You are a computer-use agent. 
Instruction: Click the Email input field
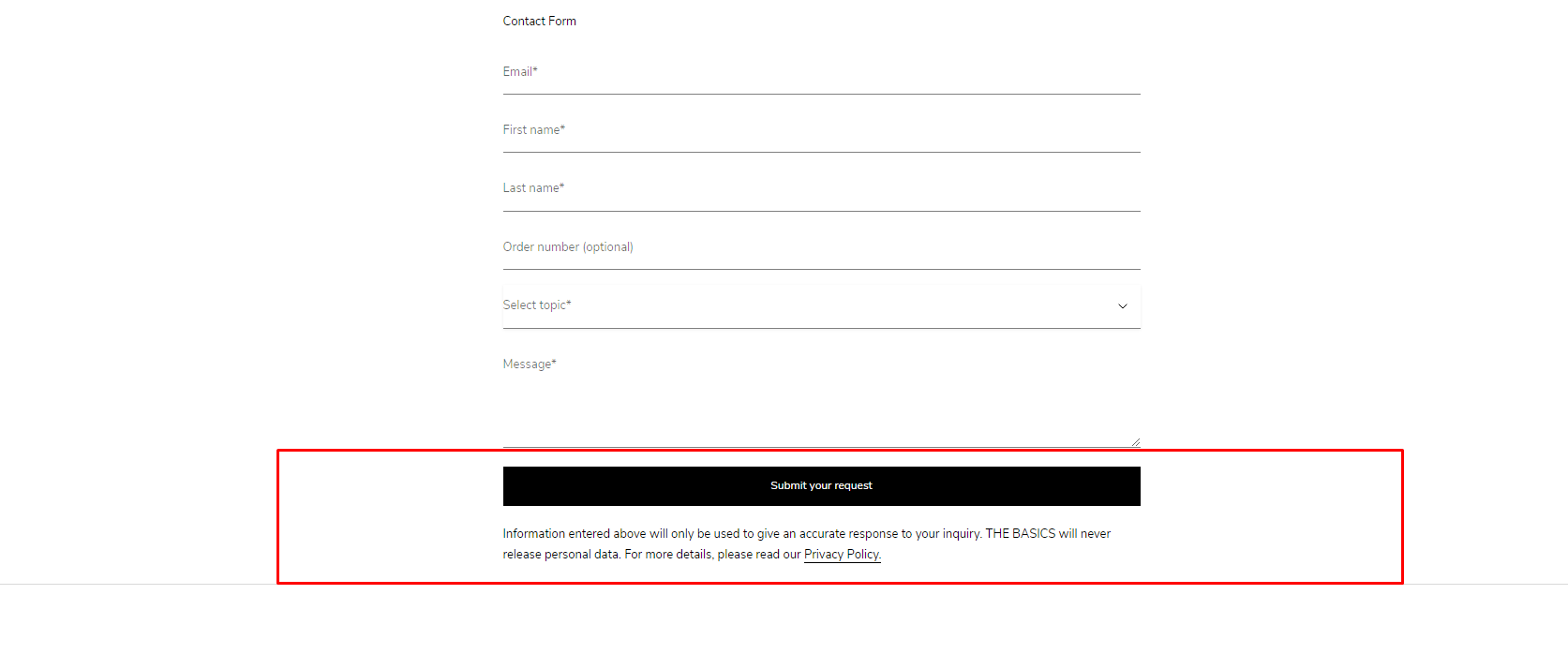click(821, 73)
